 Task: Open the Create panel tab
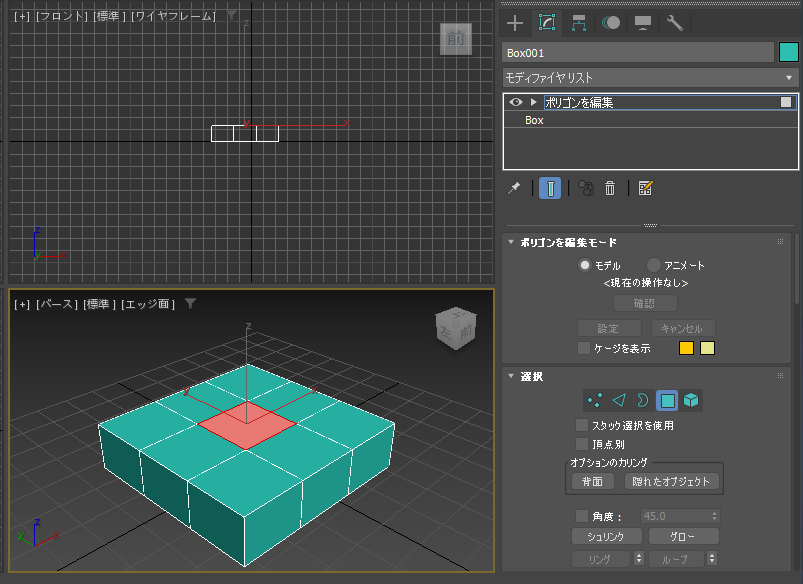[515, 23]
